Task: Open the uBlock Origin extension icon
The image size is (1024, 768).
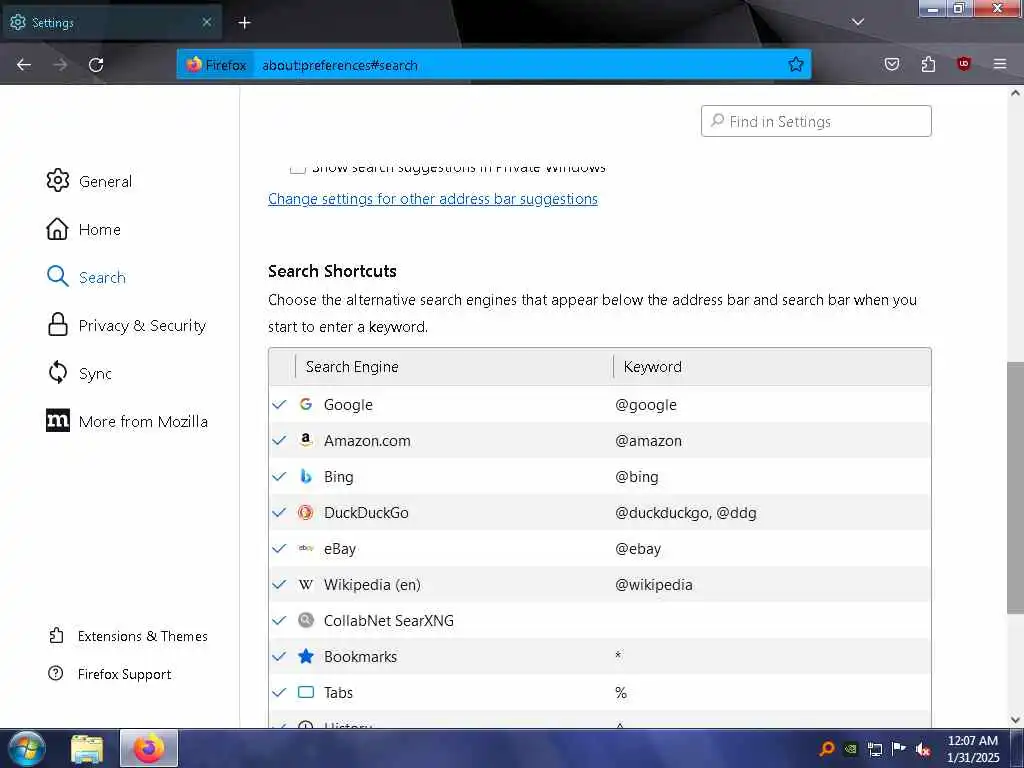Action: tap(964, 64)
